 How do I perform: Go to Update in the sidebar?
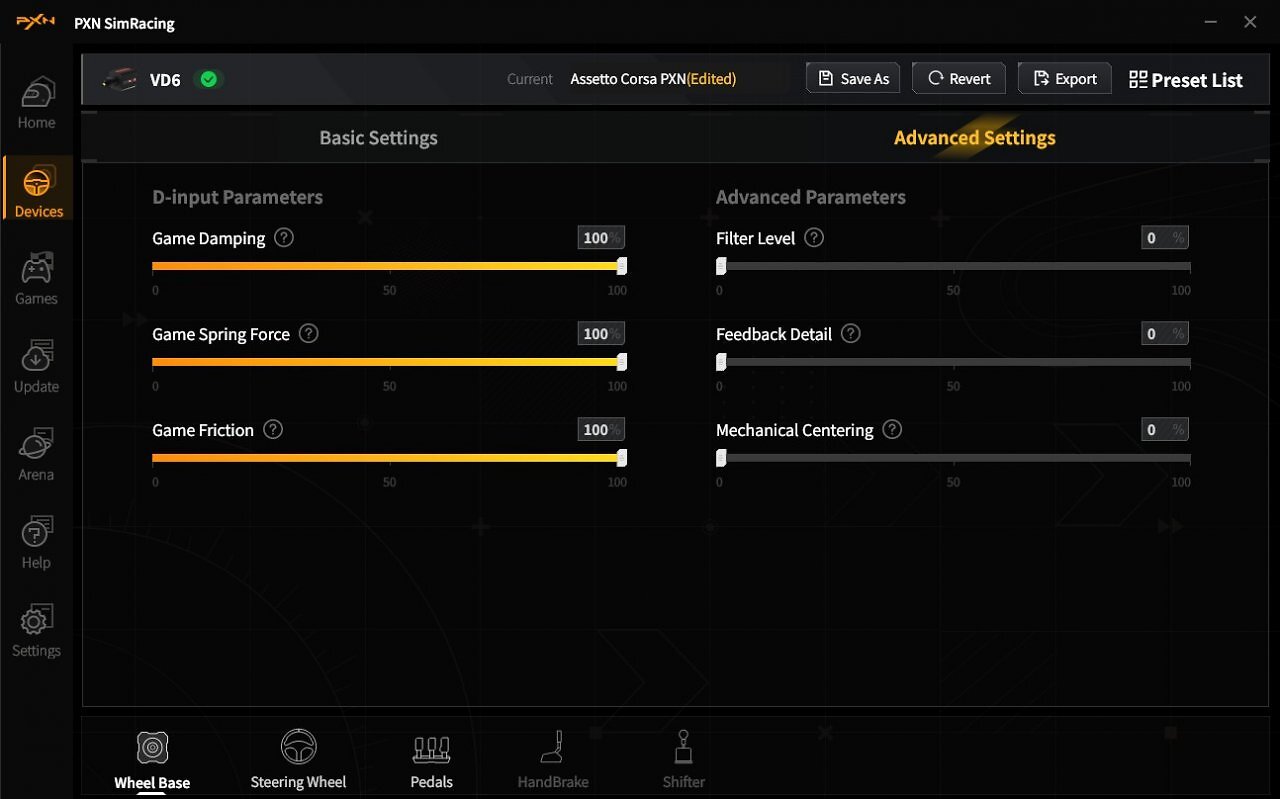[x=36, y=367]
